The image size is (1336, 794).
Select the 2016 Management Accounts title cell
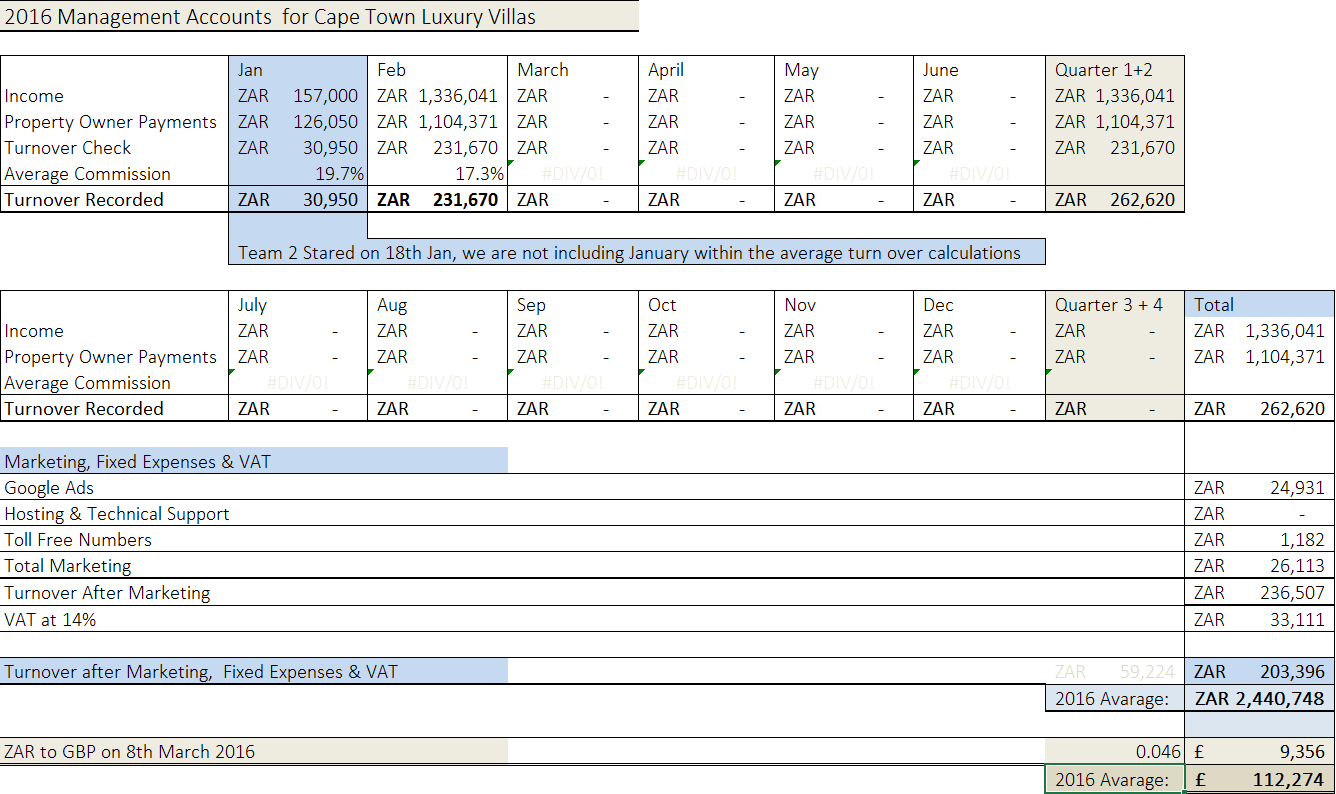pos(319,16)
